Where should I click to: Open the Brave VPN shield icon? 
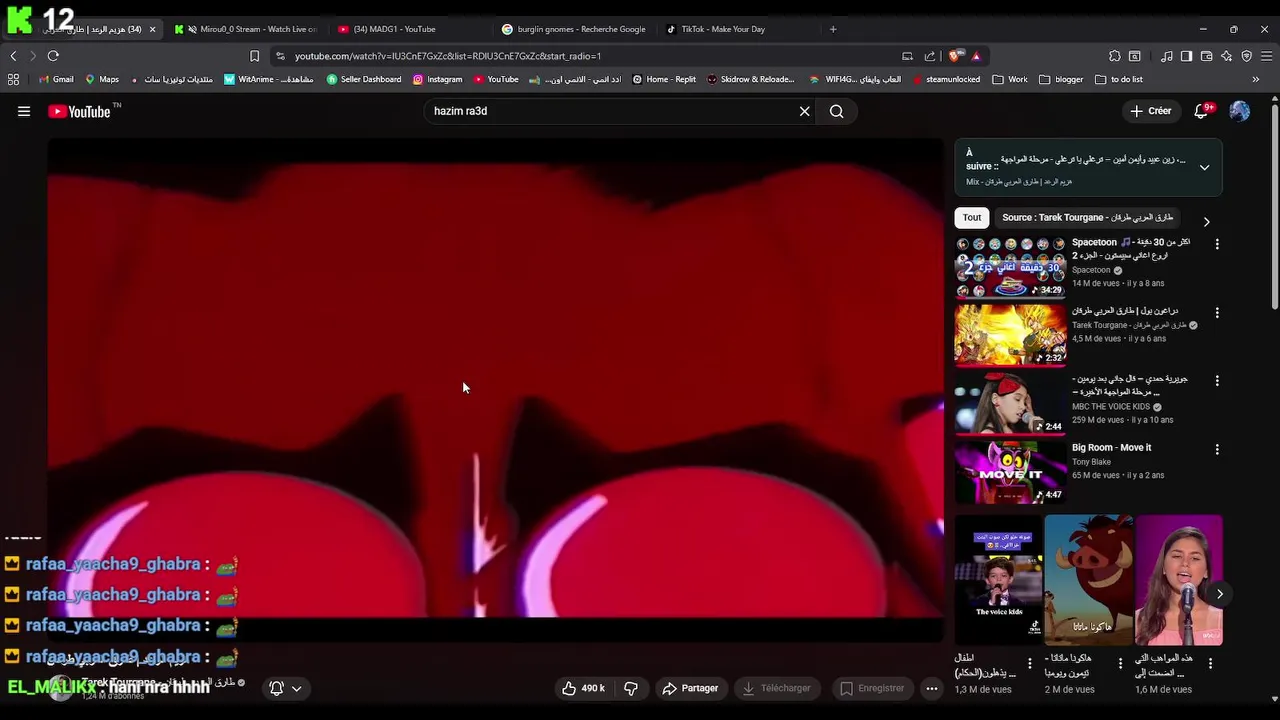click(1246, 56)
